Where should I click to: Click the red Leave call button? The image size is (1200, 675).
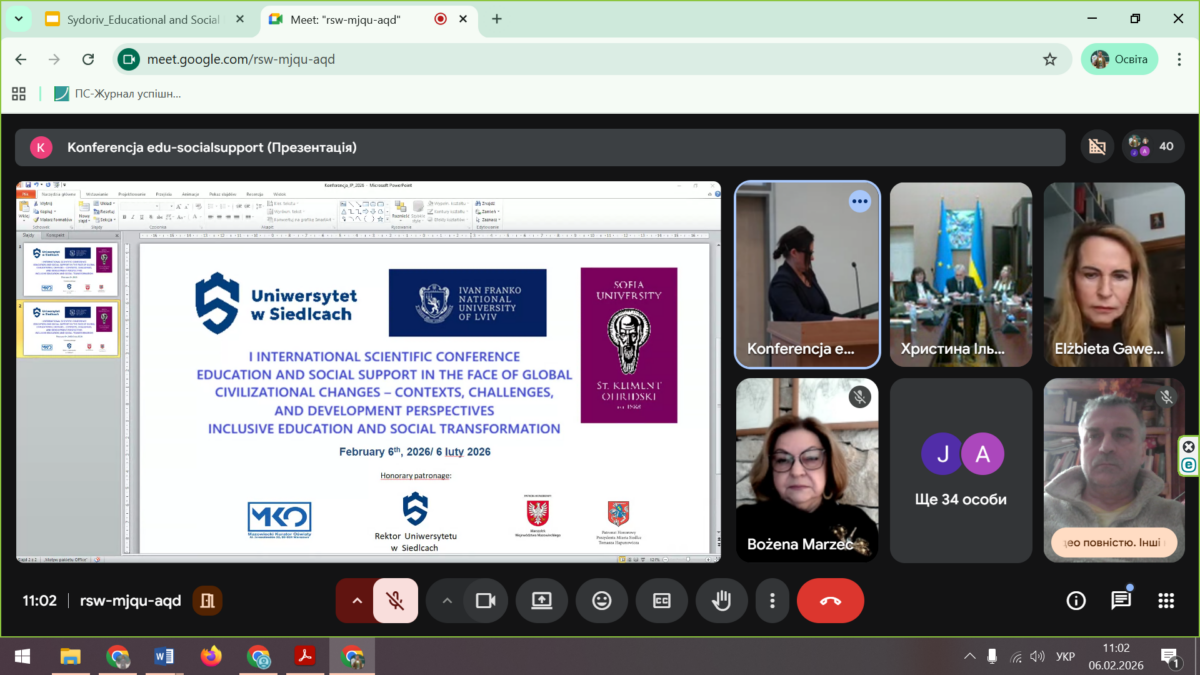point(830,601)
